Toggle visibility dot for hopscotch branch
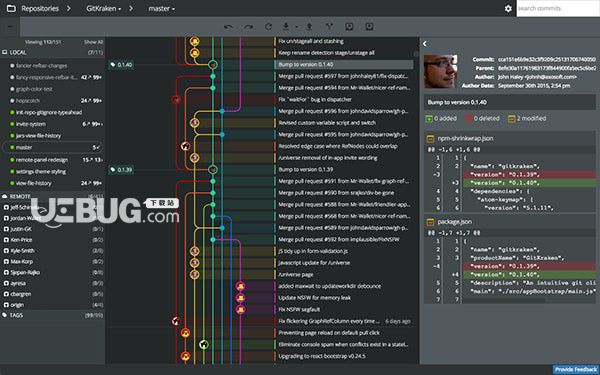The width and height of the screenshot is (600, 375). click(12, 101)
